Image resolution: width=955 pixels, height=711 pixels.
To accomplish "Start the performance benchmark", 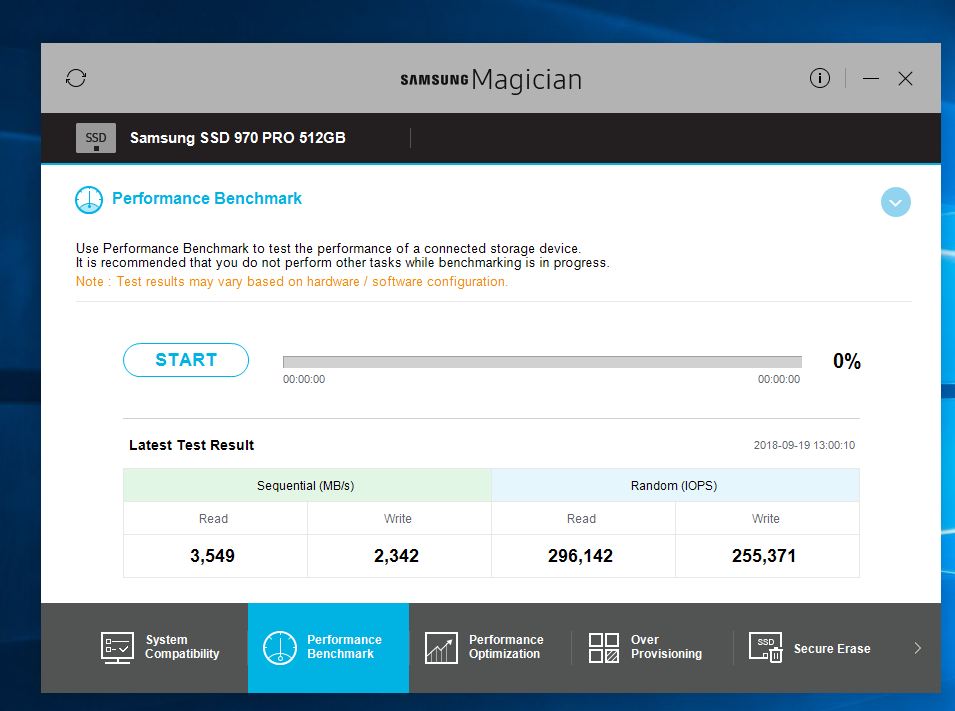I will coord(186,360).
